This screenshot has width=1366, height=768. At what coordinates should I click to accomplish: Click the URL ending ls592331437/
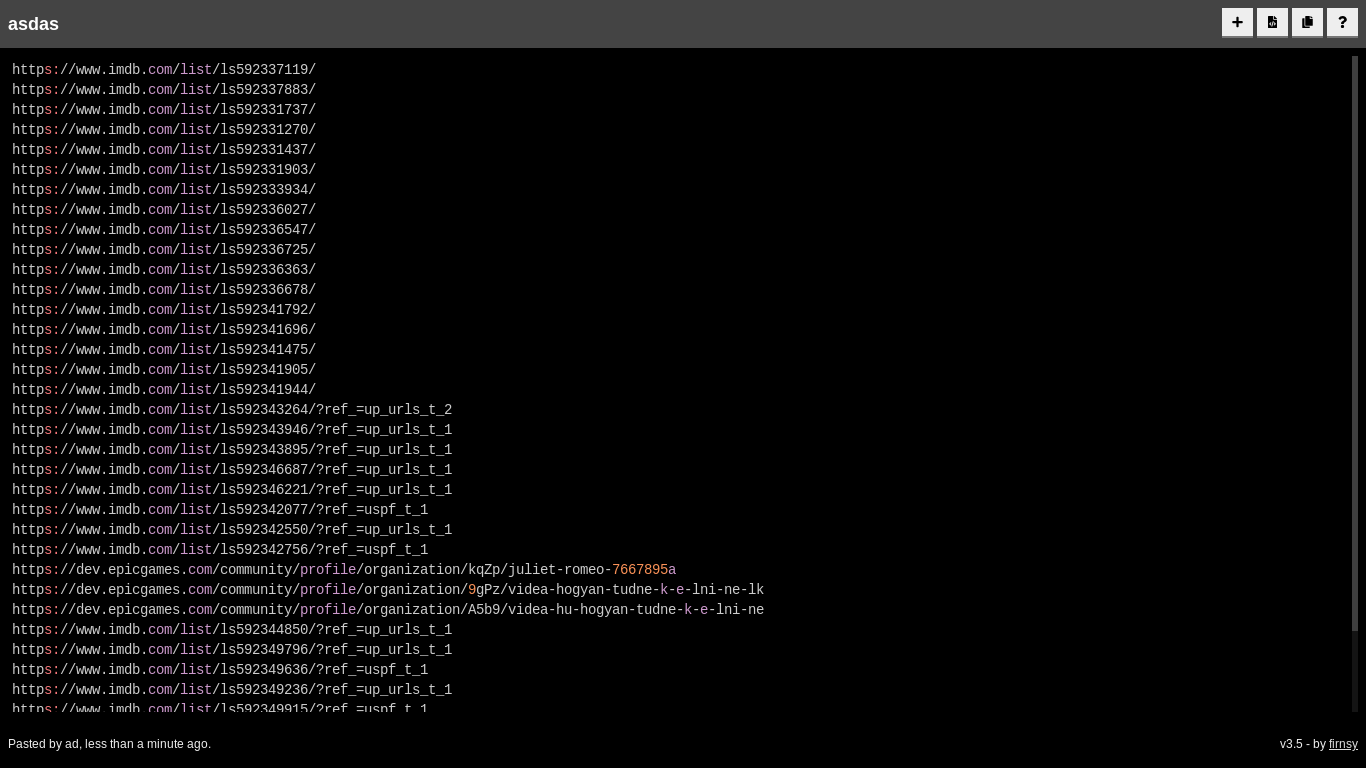tap(164, 150)
